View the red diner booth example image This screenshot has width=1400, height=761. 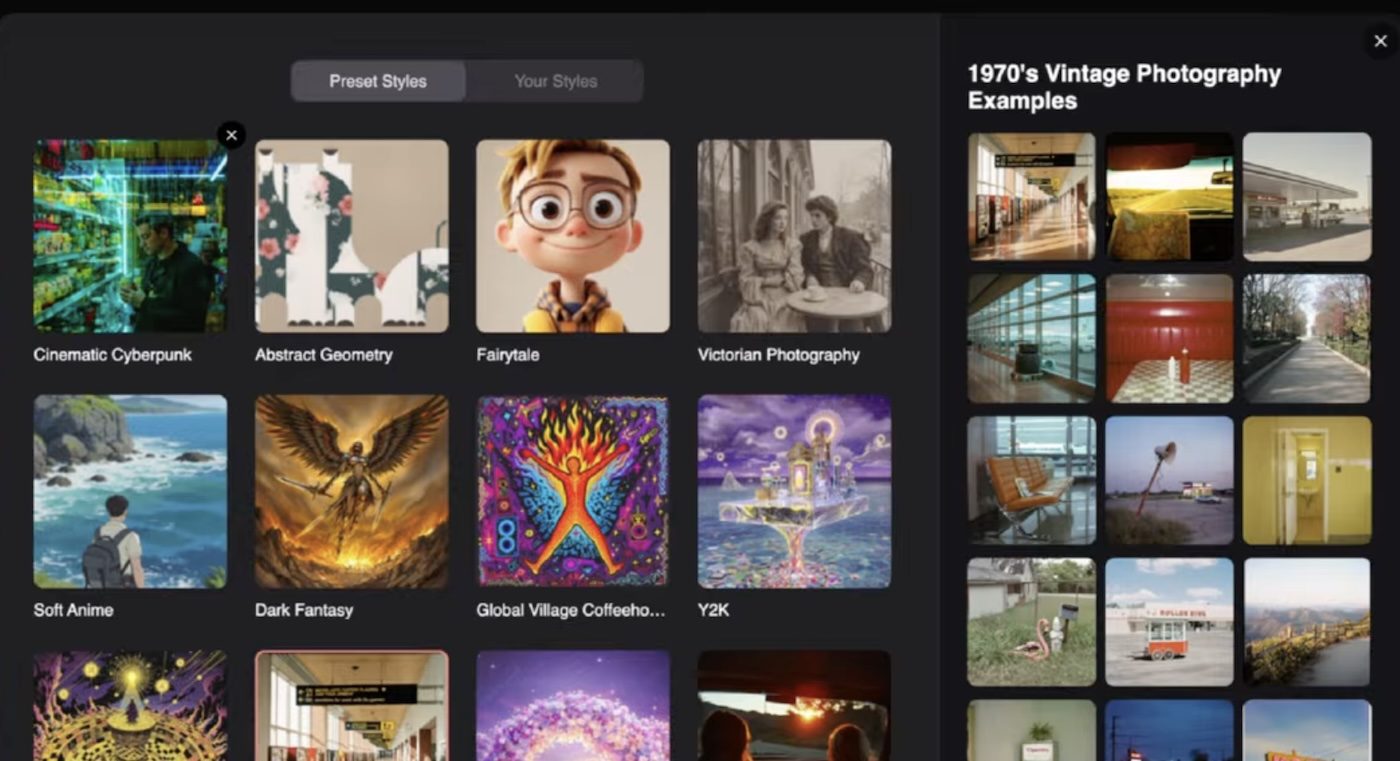click(1169, 339)
